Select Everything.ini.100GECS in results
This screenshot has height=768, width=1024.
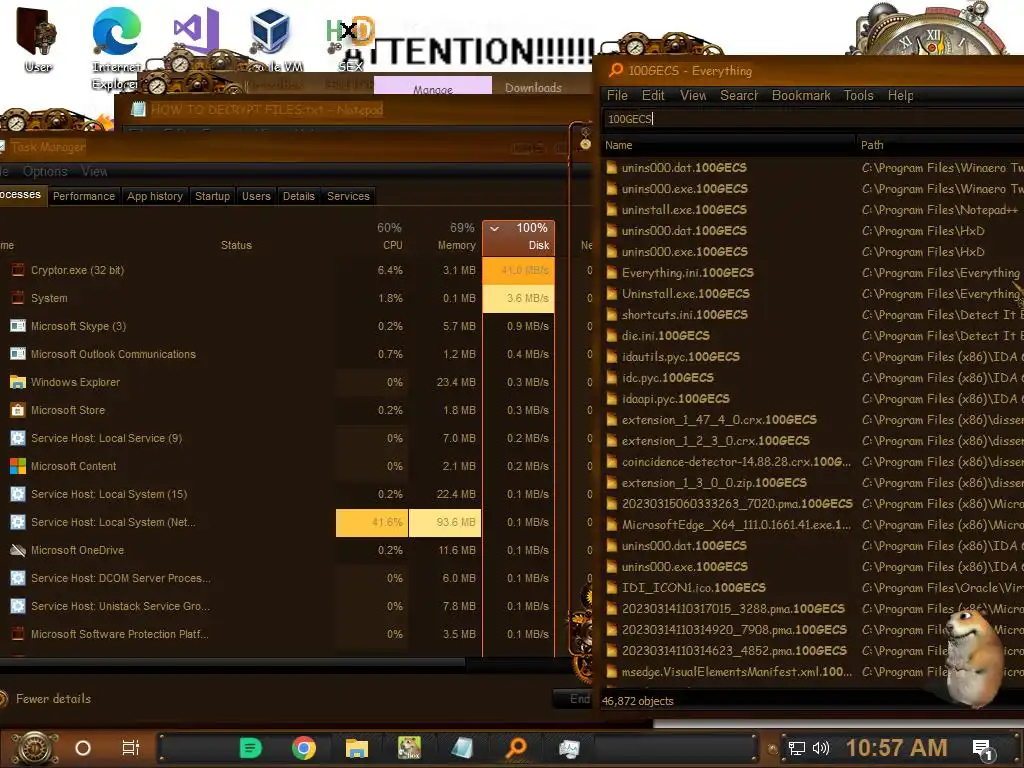tap(687, 272)
